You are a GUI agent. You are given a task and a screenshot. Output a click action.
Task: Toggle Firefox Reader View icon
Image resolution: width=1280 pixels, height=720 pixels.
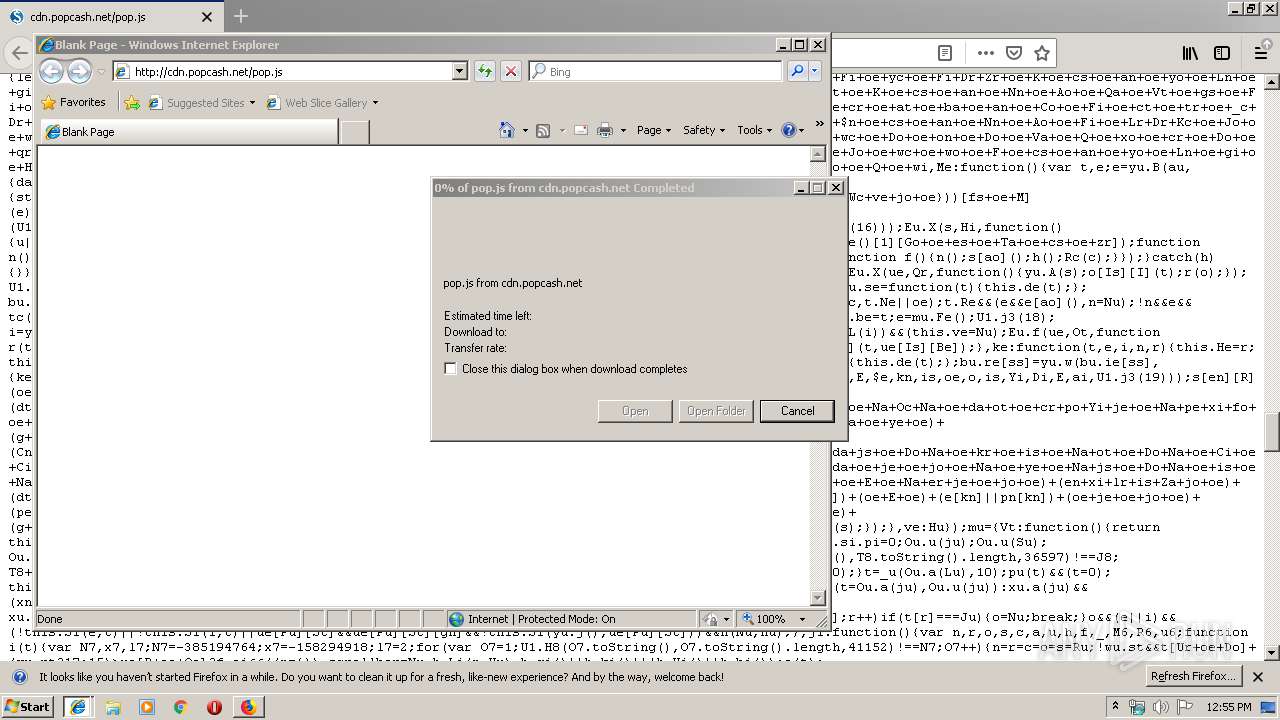[945, 53]
